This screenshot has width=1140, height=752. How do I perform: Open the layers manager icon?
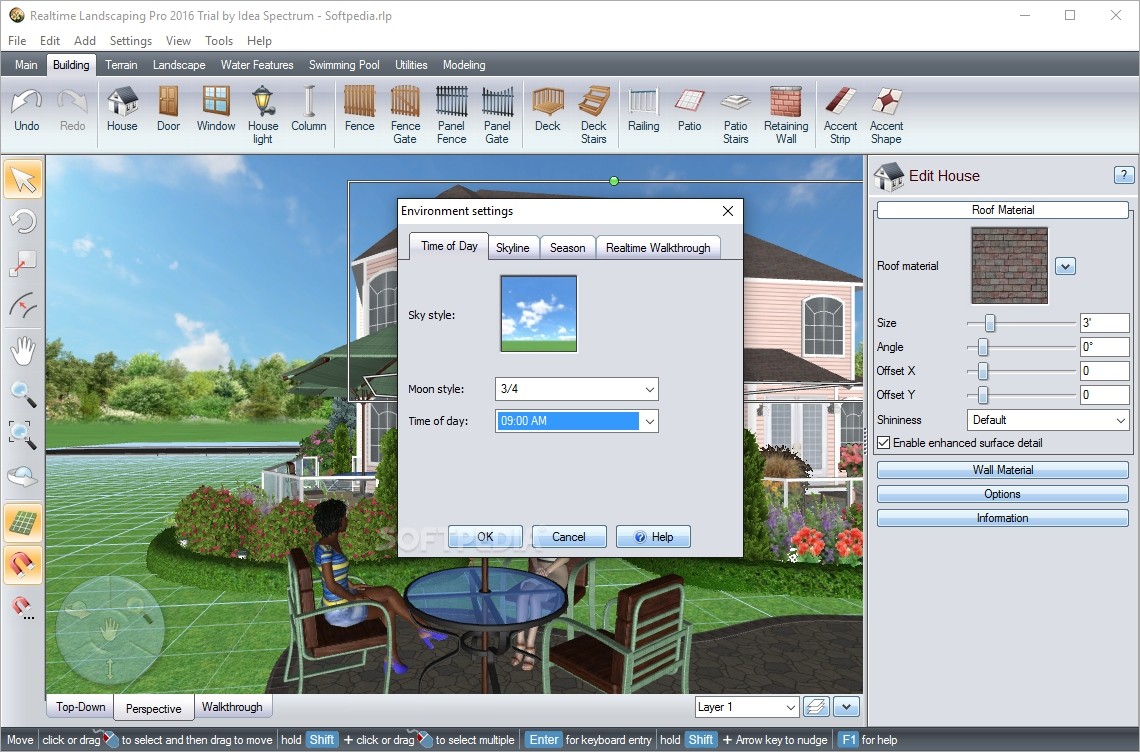point(817,706)
